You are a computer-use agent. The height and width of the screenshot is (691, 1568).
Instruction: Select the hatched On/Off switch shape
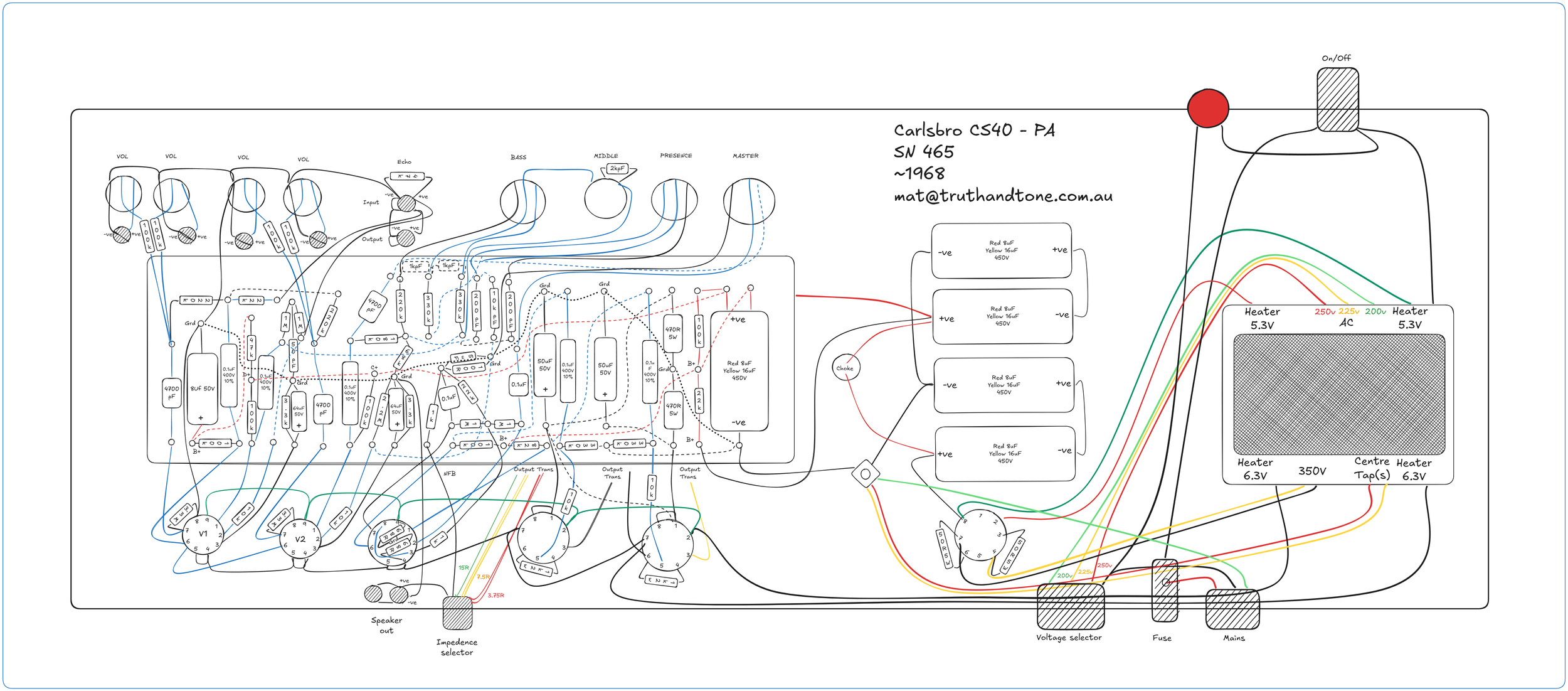coord(1337,100)
